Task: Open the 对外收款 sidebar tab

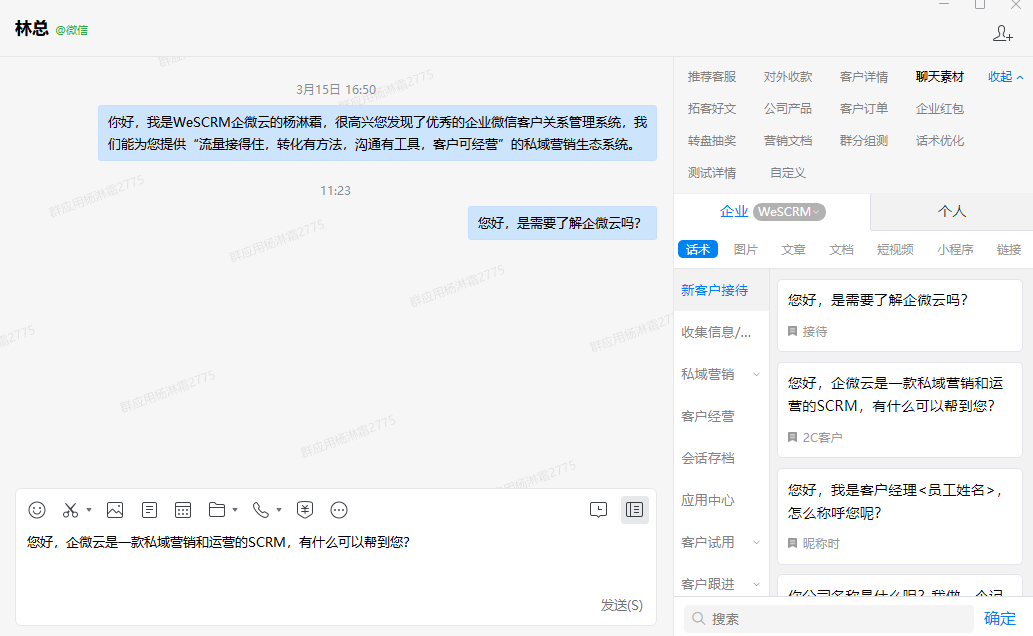Action: point(788,76)
